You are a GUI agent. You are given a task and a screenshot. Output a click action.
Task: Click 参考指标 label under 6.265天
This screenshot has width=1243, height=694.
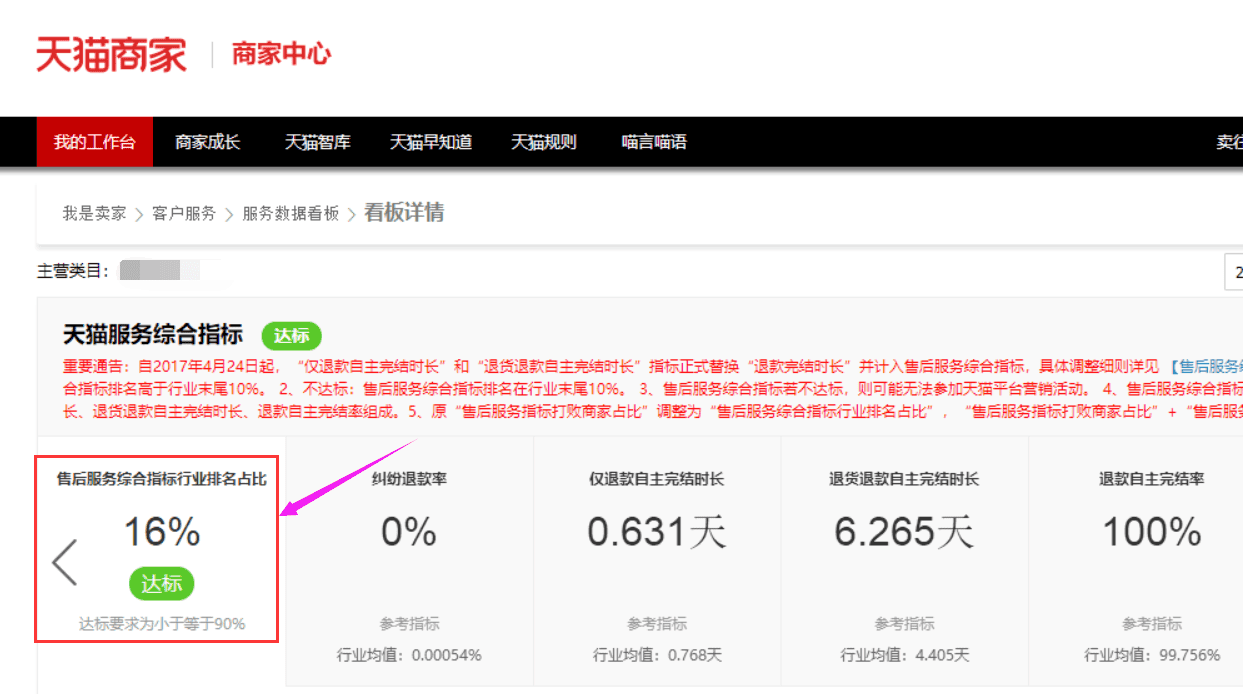tap(904, 624)
